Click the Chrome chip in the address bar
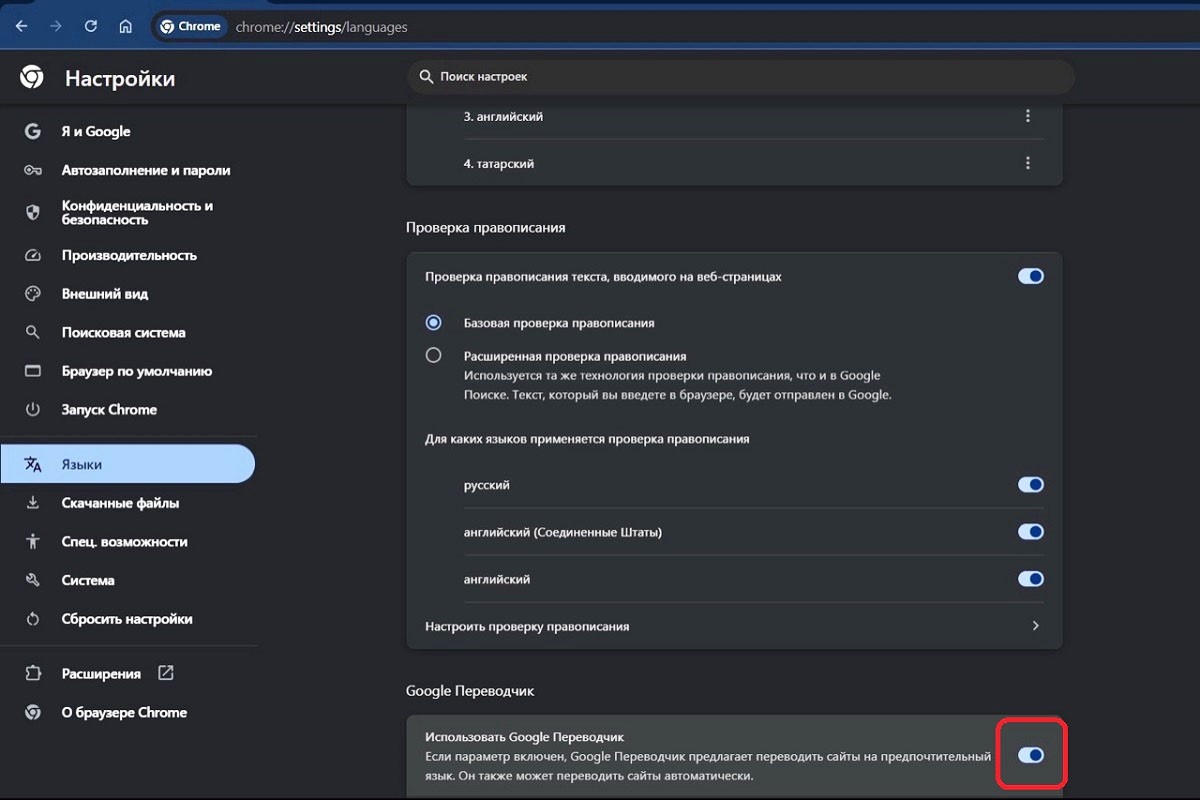The width and height of the screenshot is (1200, 800). pos(190,27)
